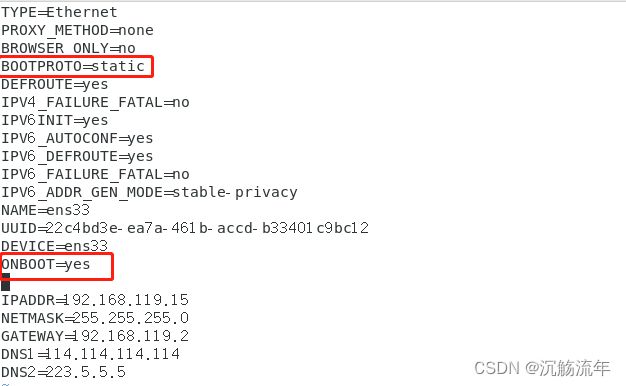Place cursor on PROXY_METHOD=none line

coord(77,30)
